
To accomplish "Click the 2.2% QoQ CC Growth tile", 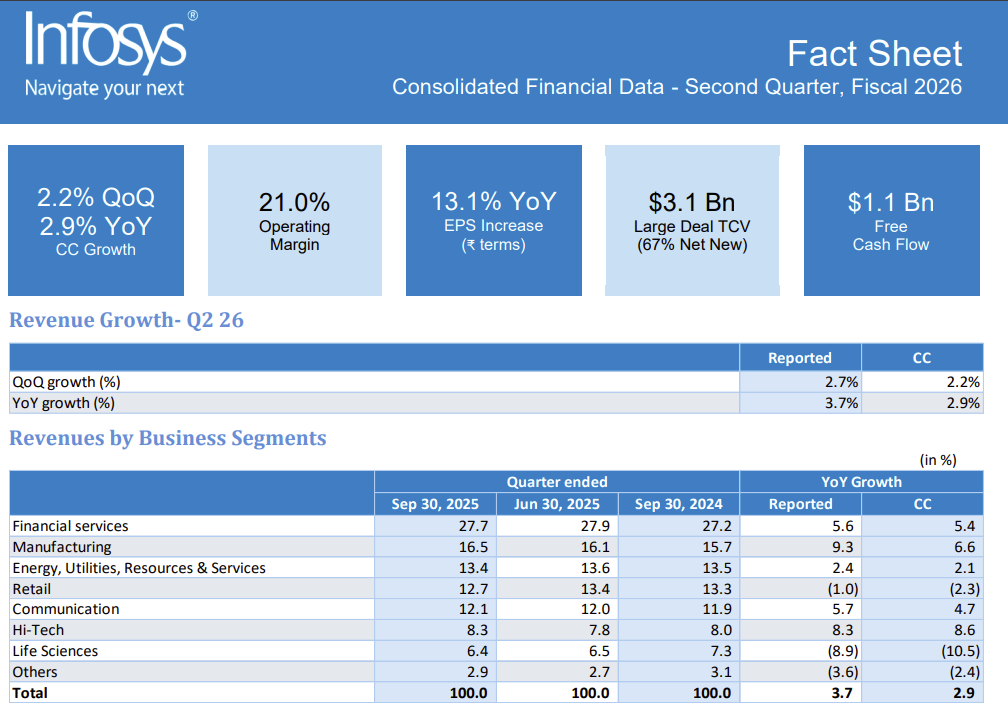I will (95, 220).
